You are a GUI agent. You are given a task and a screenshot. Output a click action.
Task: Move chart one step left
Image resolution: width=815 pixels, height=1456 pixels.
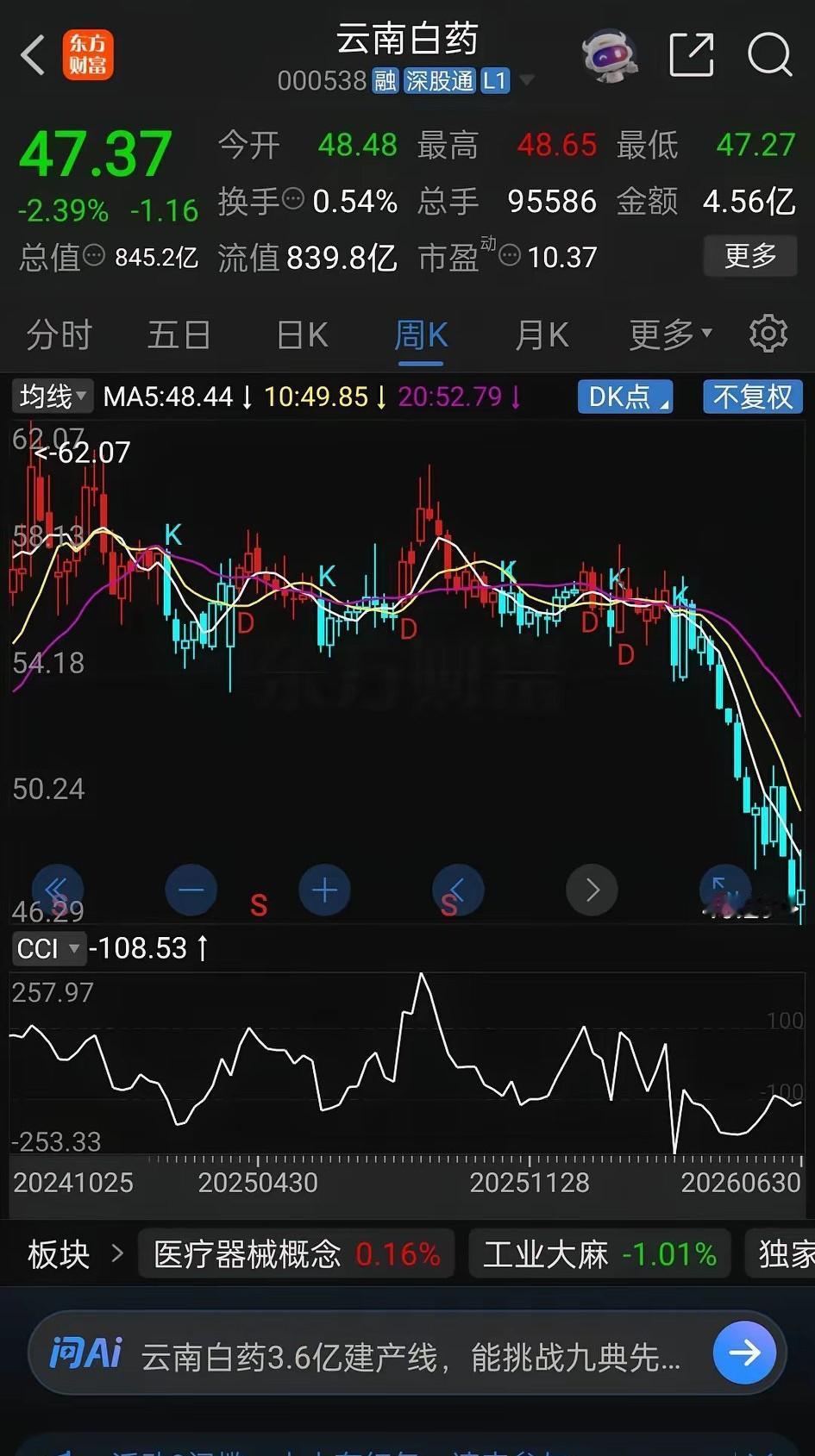point(458,890)
